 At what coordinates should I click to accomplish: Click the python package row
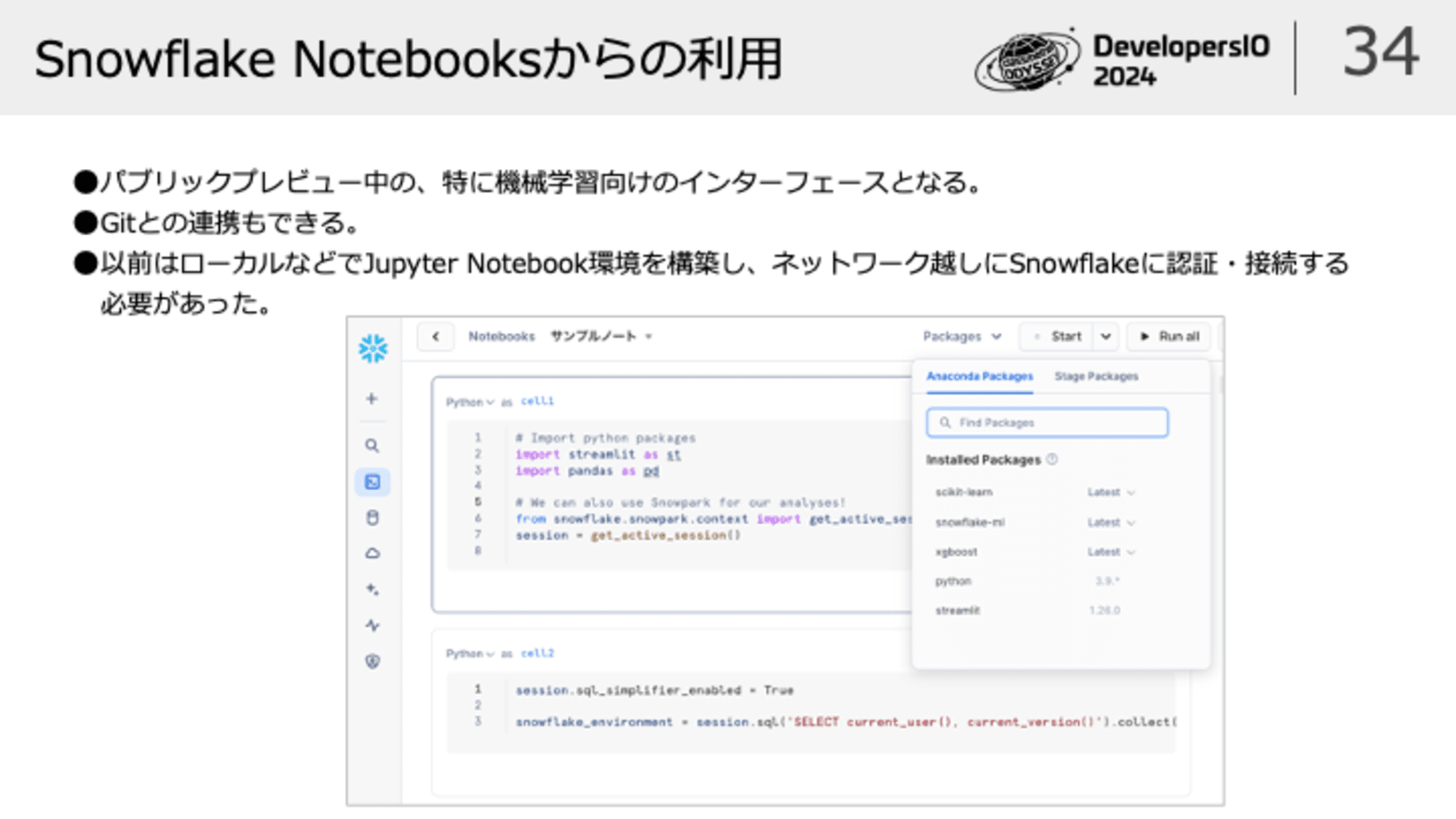pos(1034,581)
